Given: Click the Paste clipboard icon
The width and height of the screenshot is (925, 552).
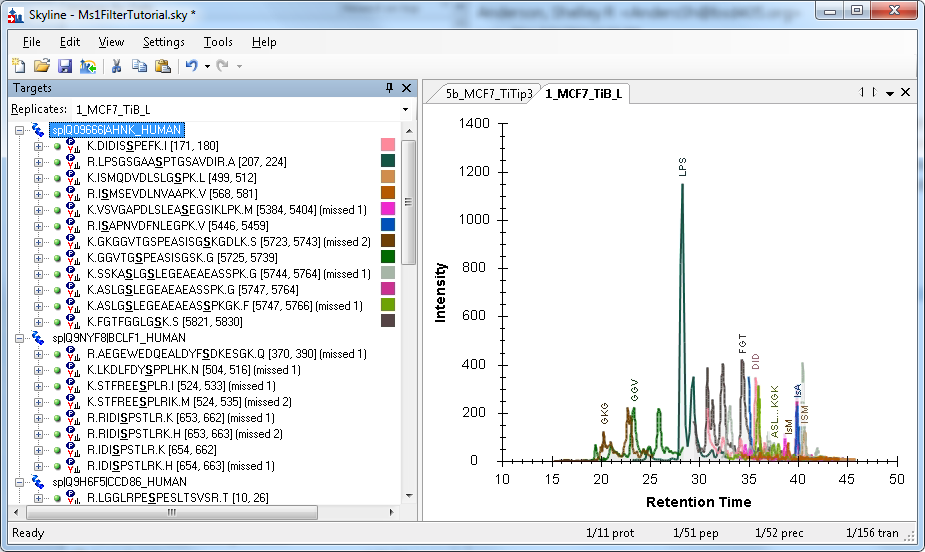Looking at the screenshot, I should (161, 66).
